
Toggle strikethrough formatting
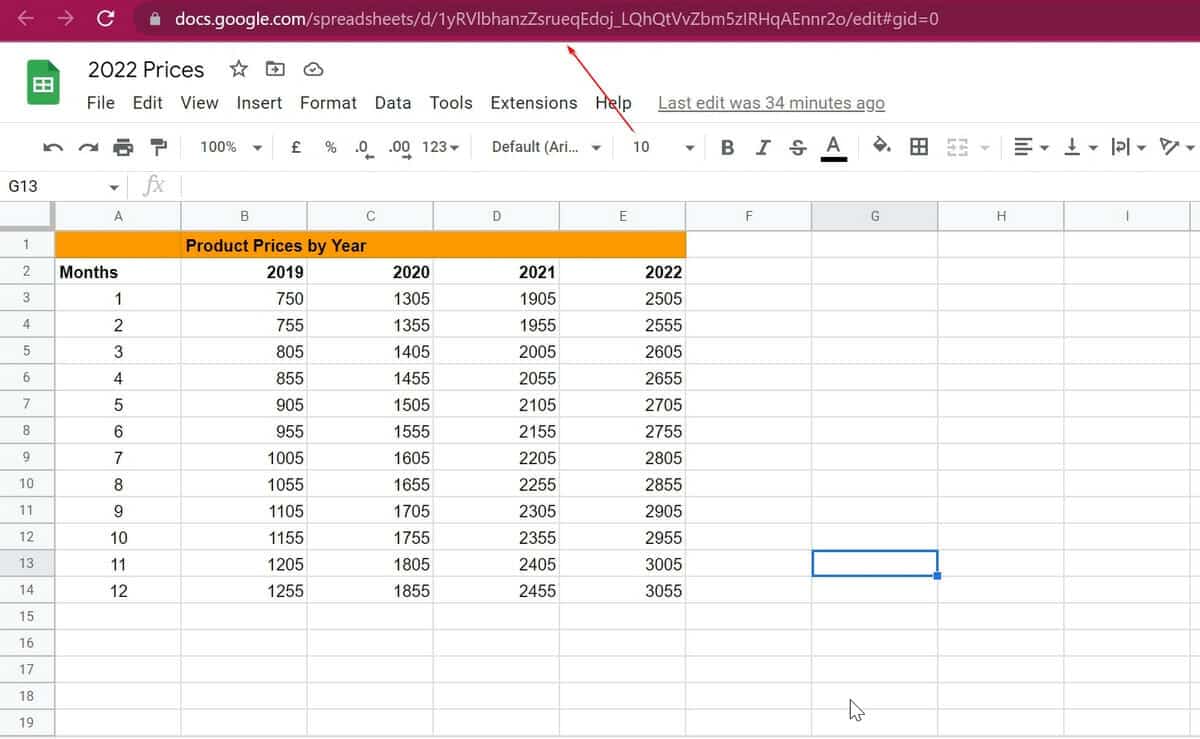797,146
